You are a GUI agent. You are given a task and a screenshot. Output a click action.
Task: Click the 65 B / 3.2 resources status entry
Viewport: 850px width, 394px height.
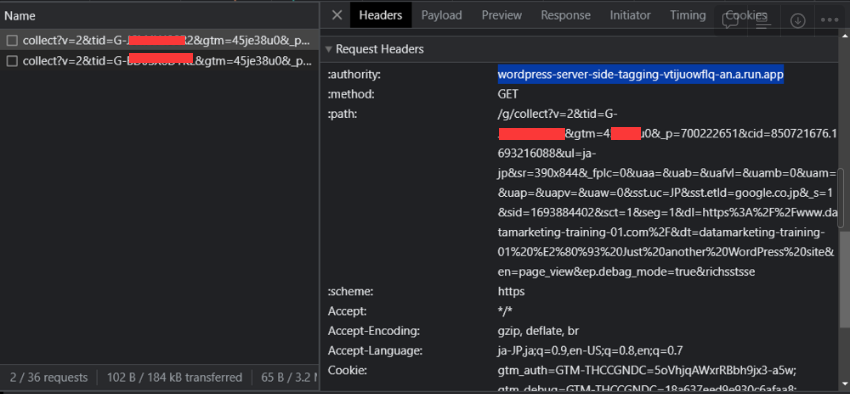(x=289, y=377)
